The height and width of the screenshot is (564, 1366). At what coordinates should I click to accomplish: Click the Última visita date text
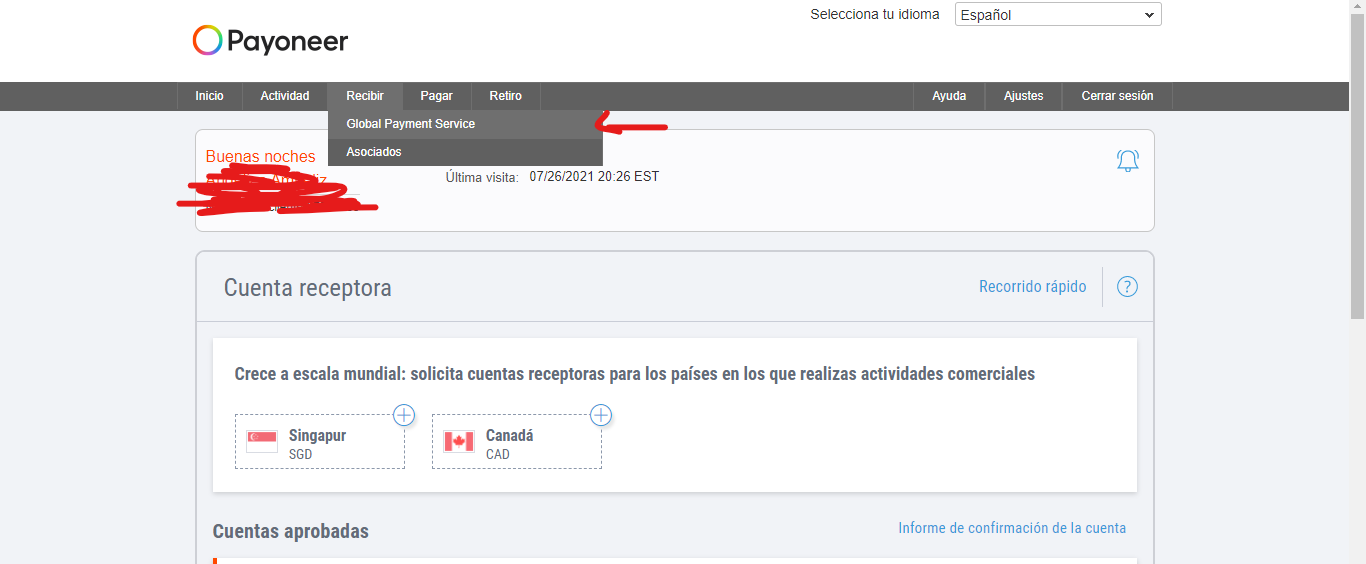pyautogui.click(x=594, y=177)
